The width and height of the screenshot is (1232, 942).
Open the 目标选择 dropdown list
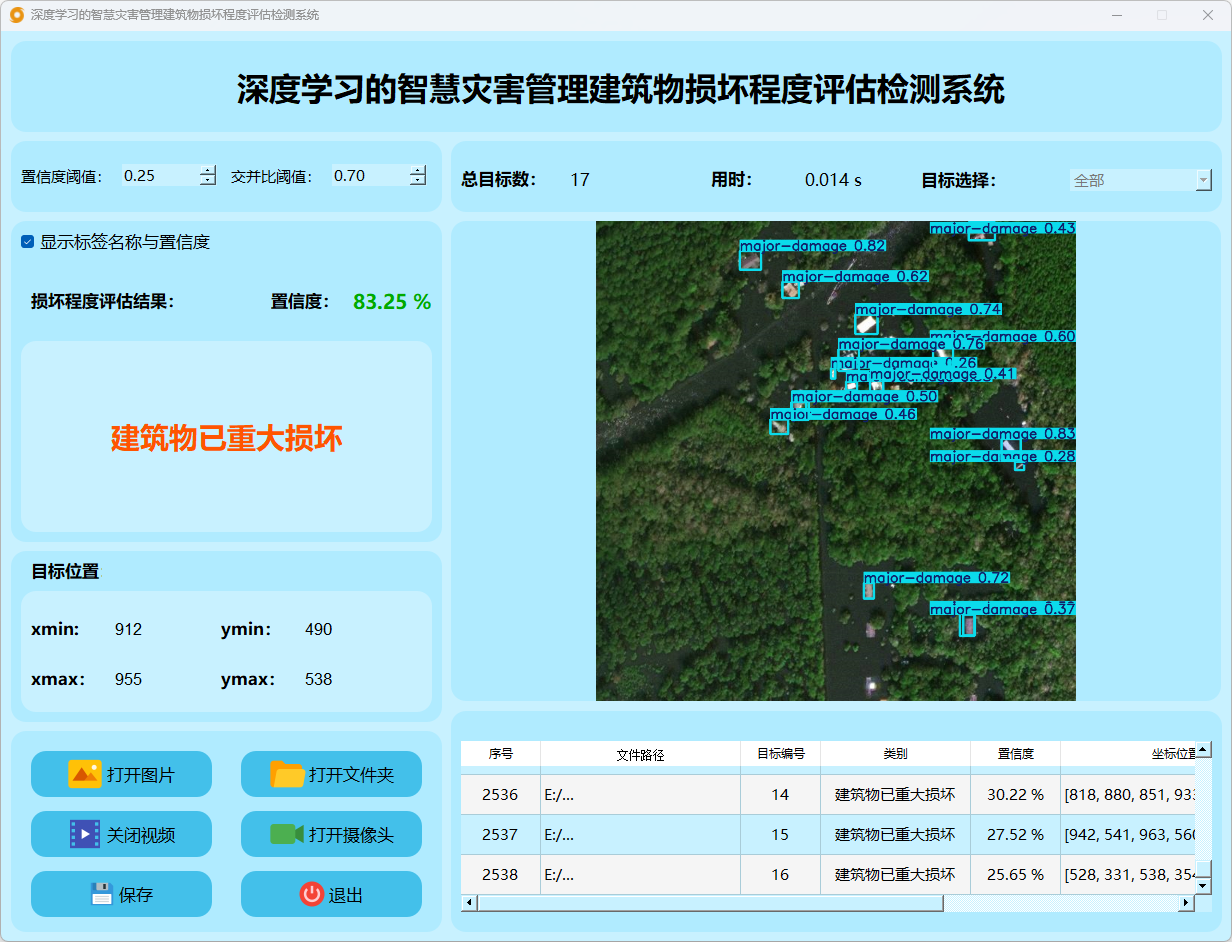pyautogui.click(x=1203, y=181)
